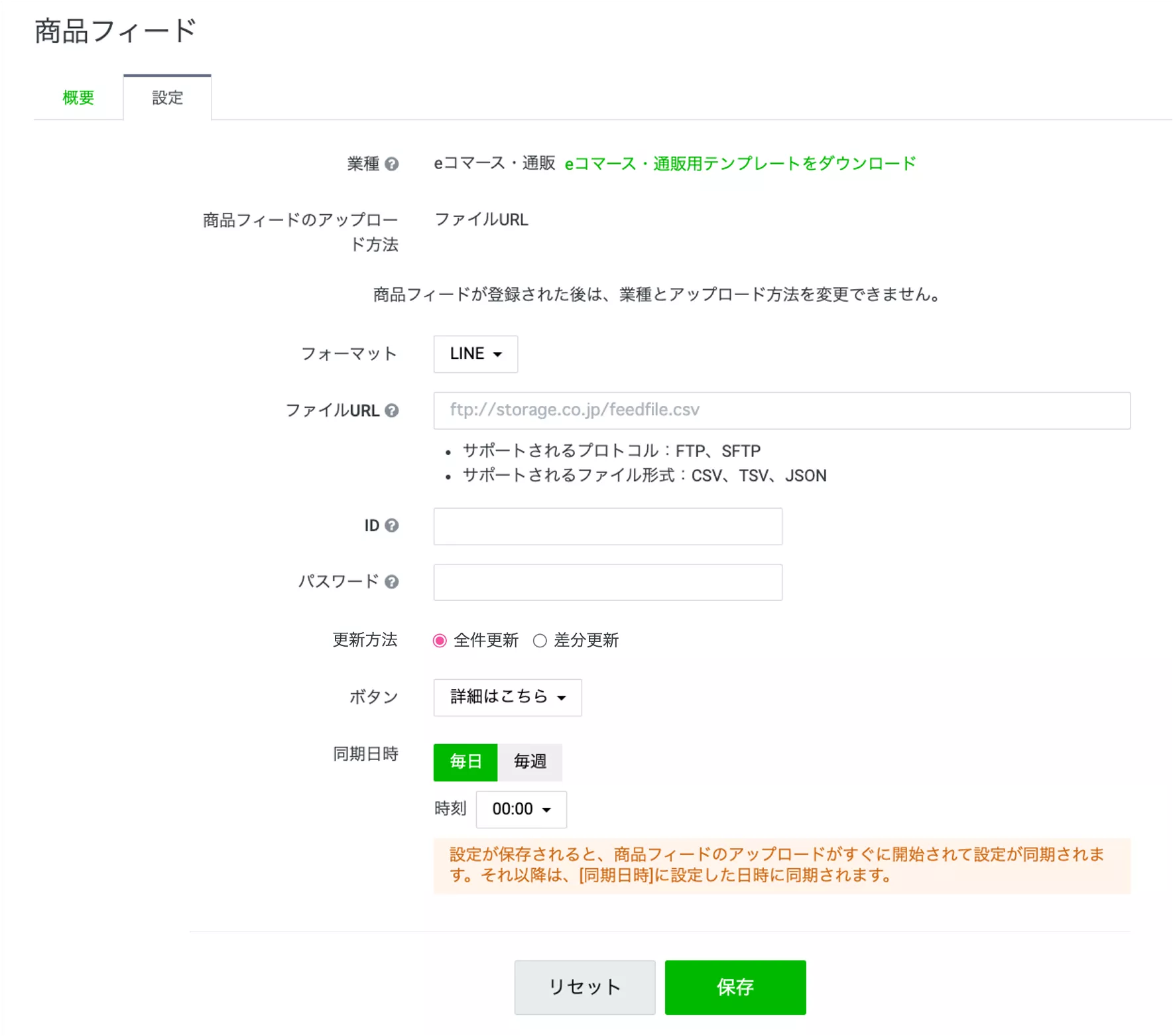Focus the ファイルURL input field
This screenshot has height=1036, width=1173.
[781, 411]
